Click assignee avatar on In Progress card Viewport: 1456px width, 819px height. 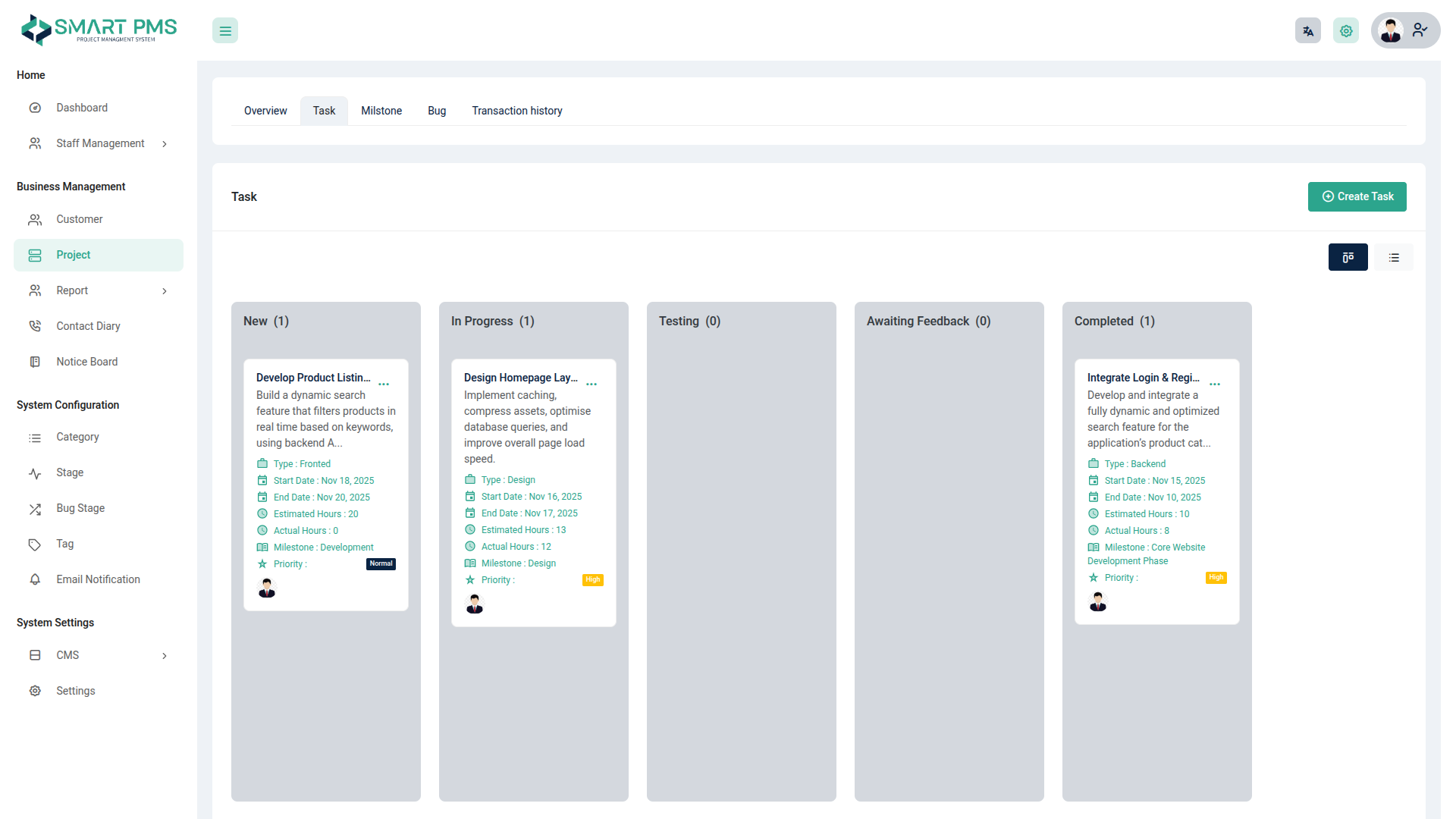click(x=475, y=604)
